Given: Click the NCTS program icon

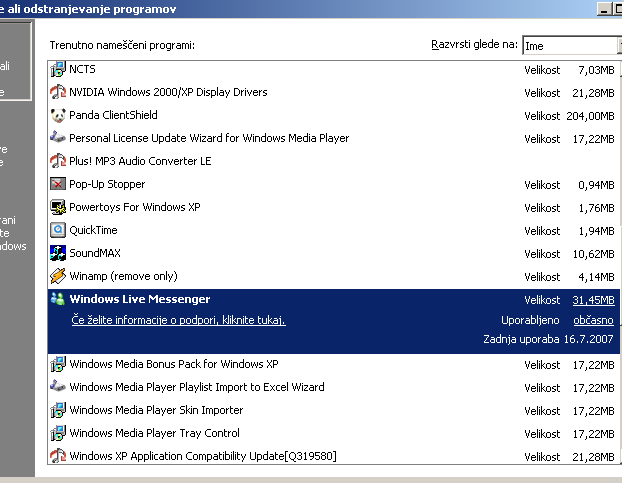Looking at the screenshot, I should 58,69.
